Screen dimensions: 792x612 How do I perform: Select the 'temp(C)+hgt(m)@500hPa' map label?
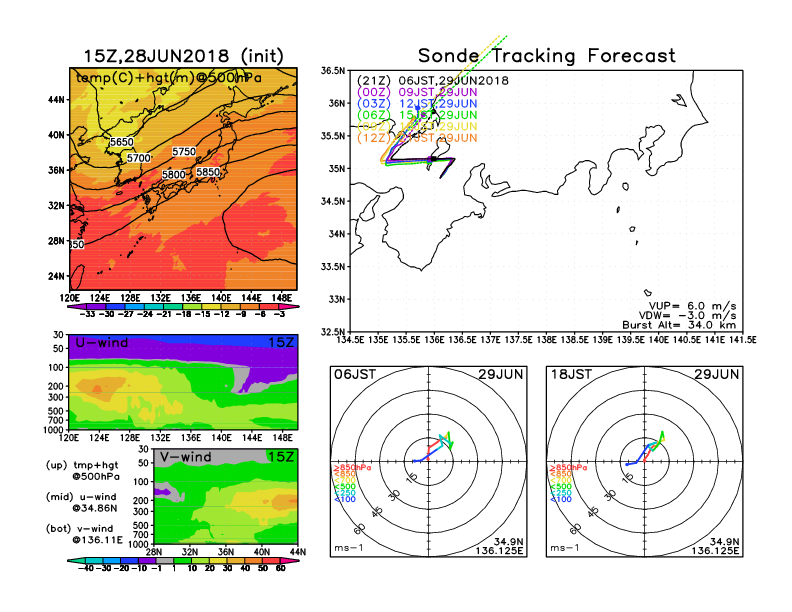169,78
